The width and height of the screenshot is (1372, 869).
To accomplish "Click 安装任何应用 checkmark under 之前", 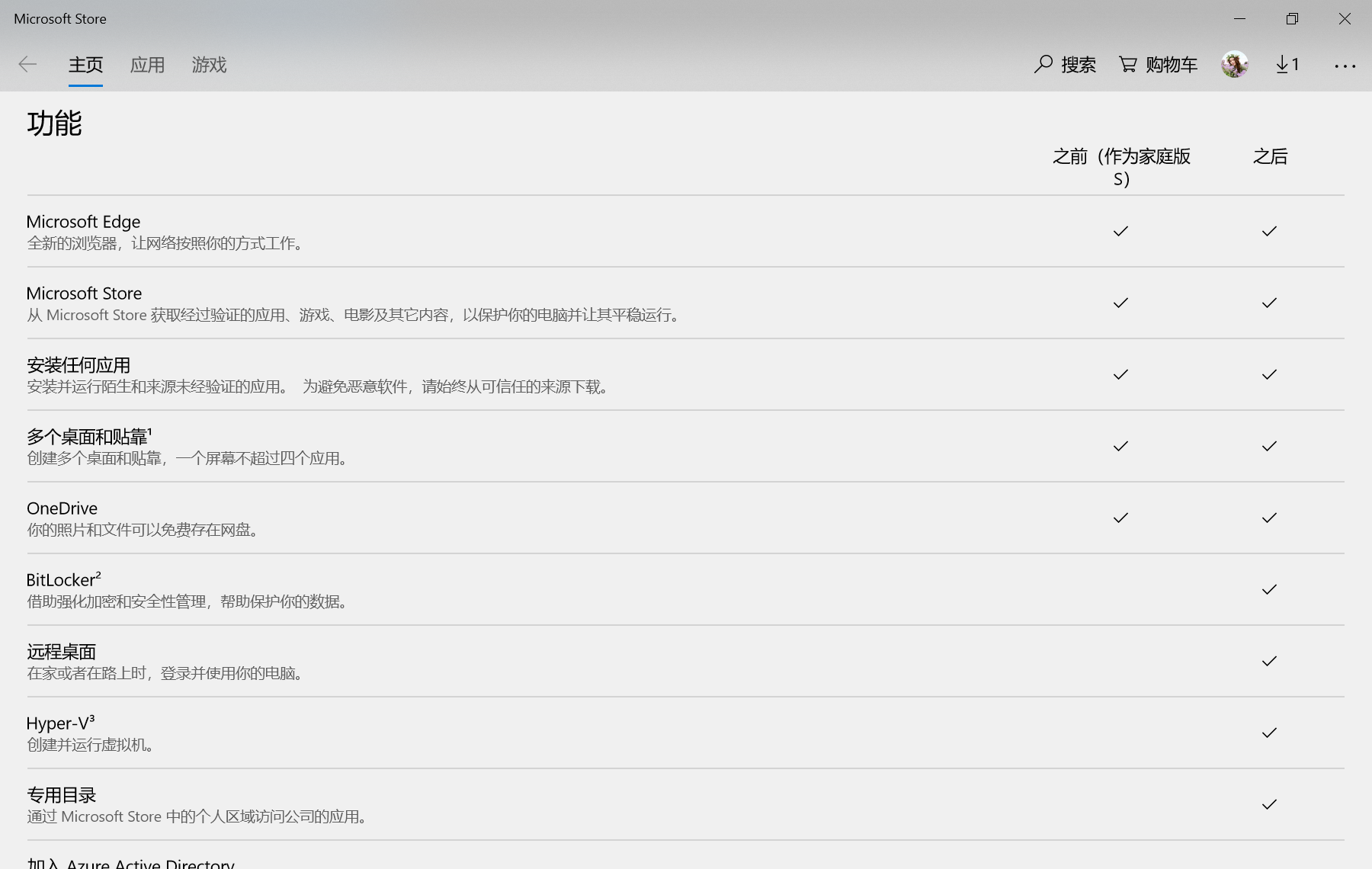I will point(1120,374).
